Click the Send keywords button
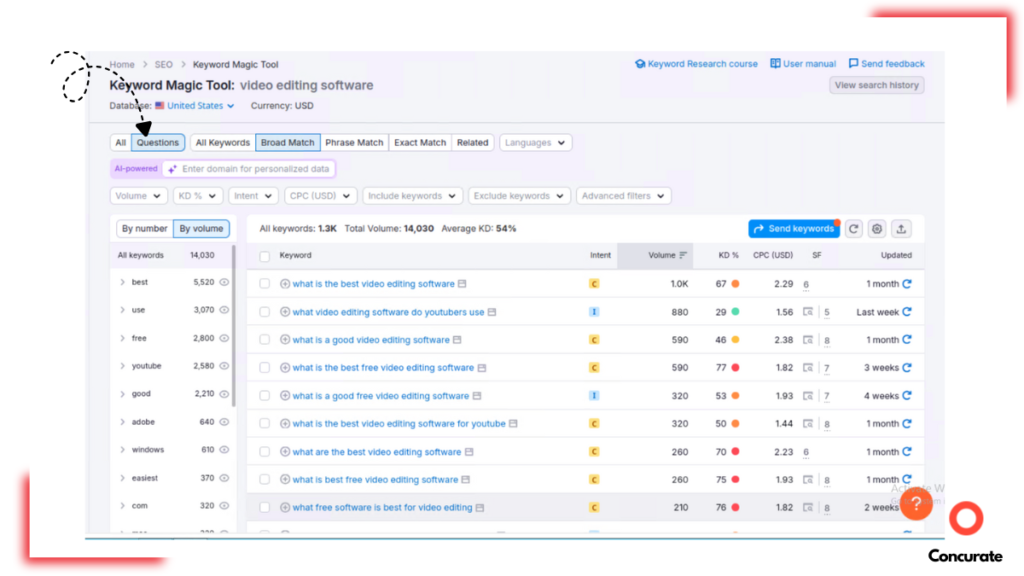Image resolution: width=1024 pixels, height=576 pixels. (794, 229)
